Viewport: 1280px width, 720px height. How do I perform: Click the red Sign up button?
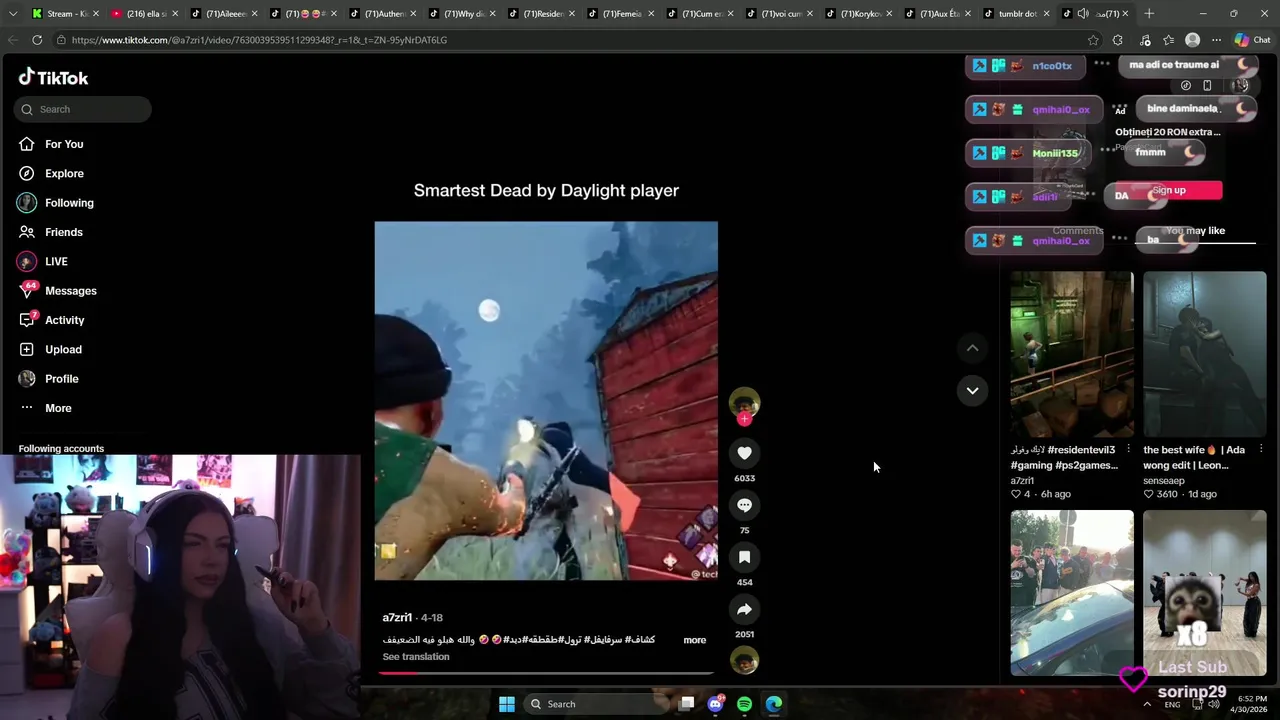(1169, 191)
